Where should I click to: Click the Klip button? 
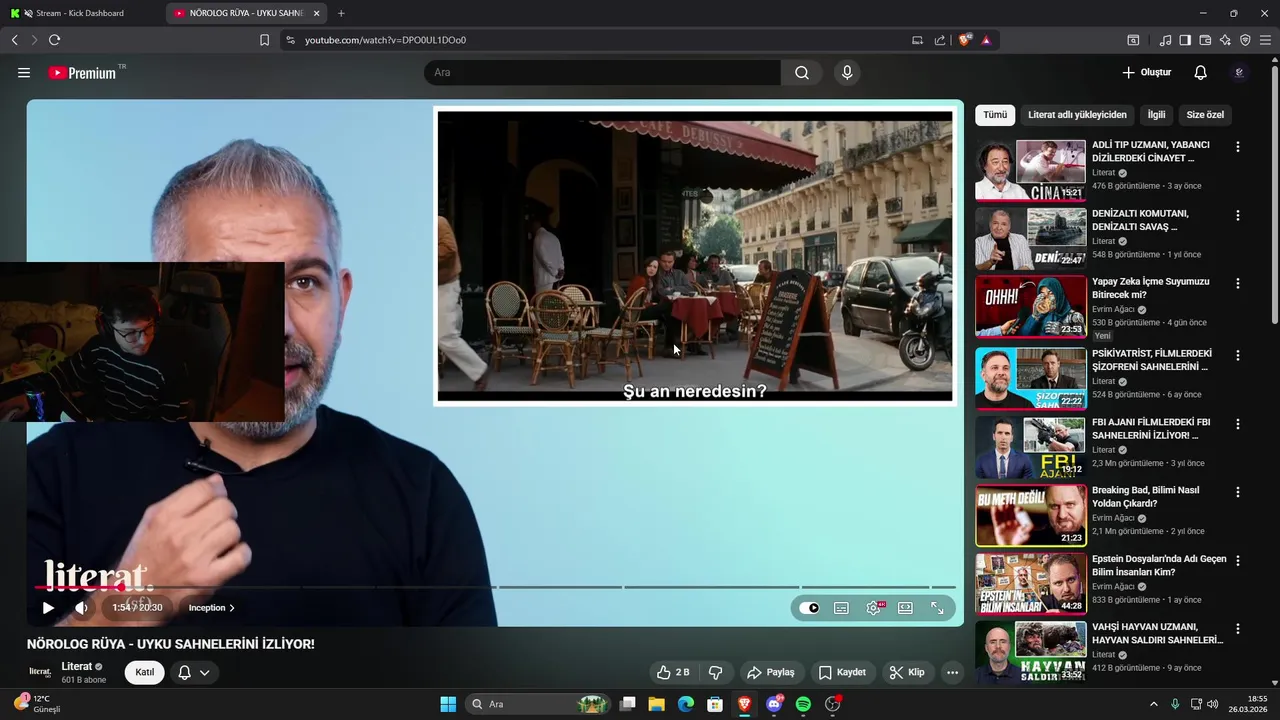click(x=907, y=672)
